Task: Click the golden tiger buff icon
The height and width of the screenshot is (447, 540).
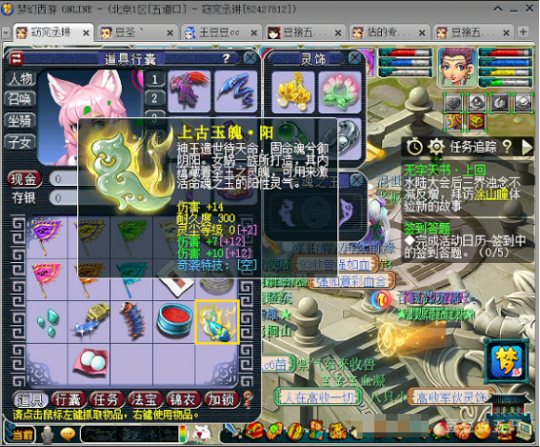Action: 453,122
